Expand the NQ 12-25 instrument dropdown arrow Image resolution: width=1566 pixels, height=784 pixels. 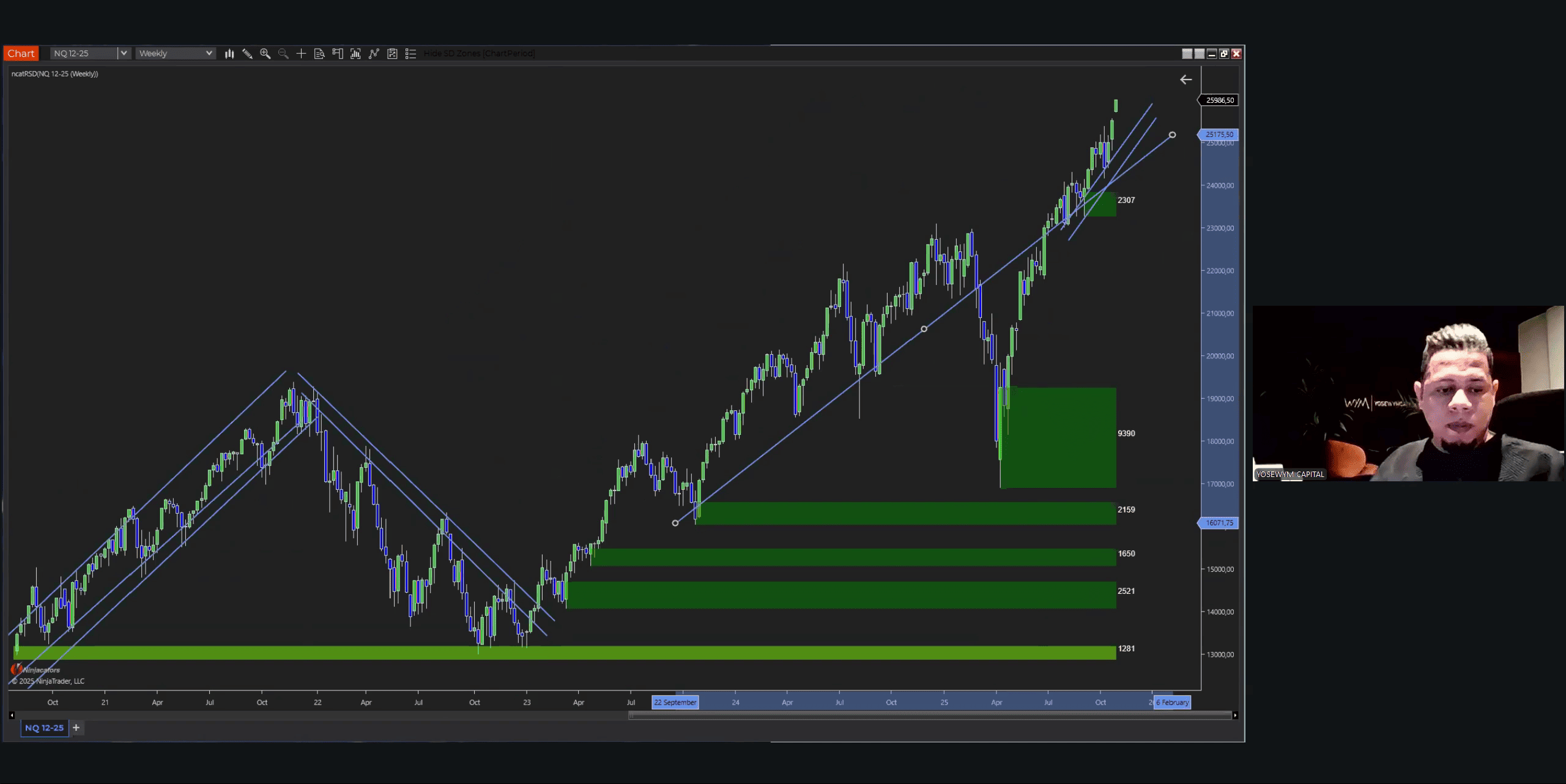coord(124,53)
